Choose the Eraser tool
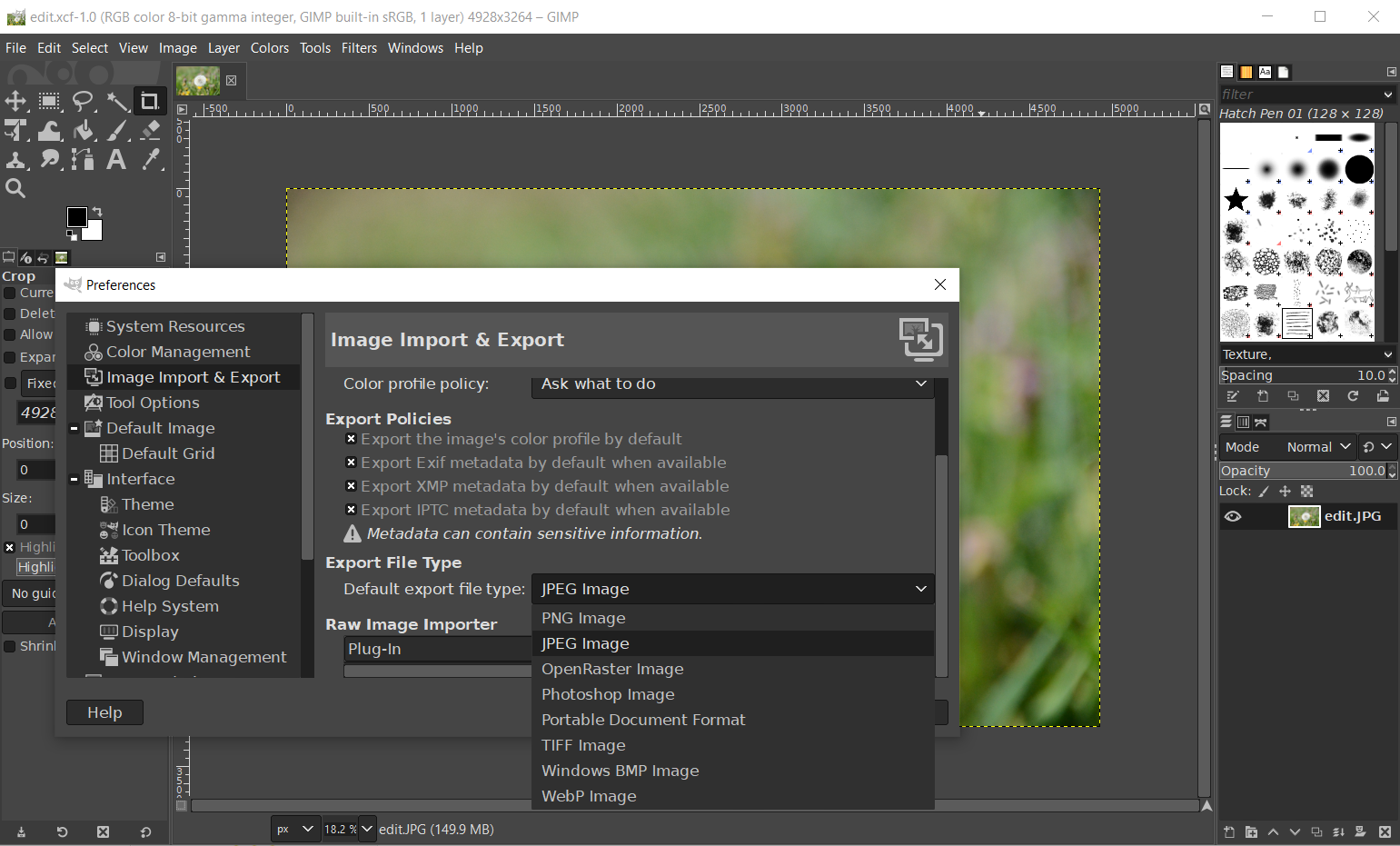 pyautogui.click(x=151, y=131)
